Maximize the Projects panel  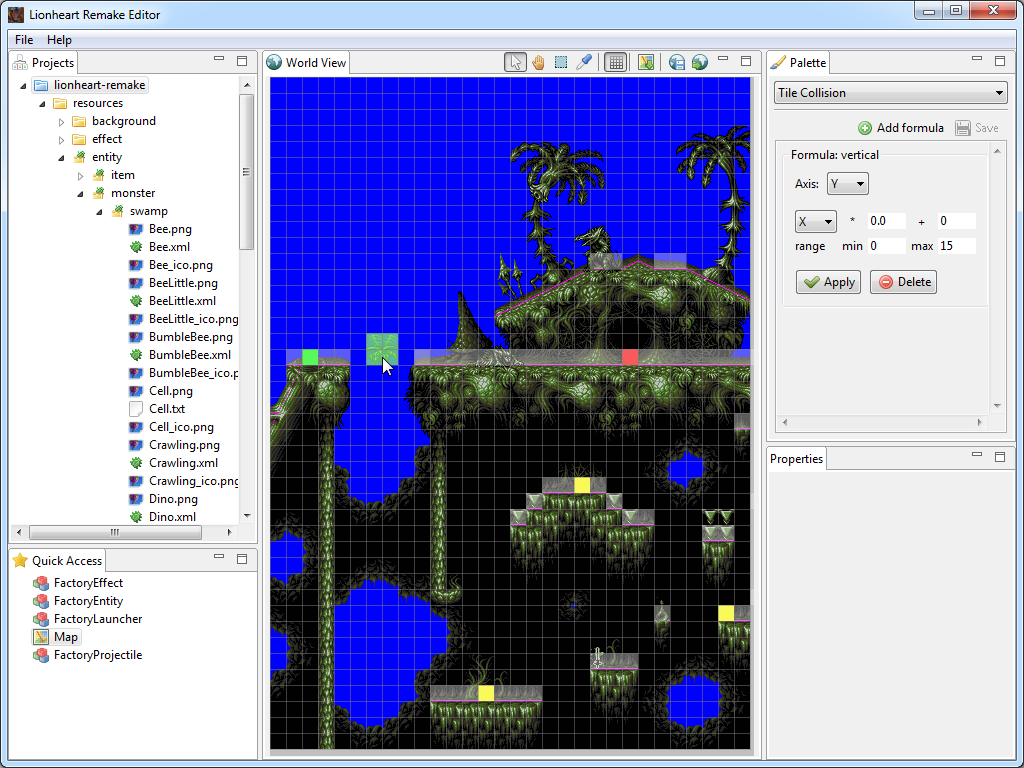242,61
